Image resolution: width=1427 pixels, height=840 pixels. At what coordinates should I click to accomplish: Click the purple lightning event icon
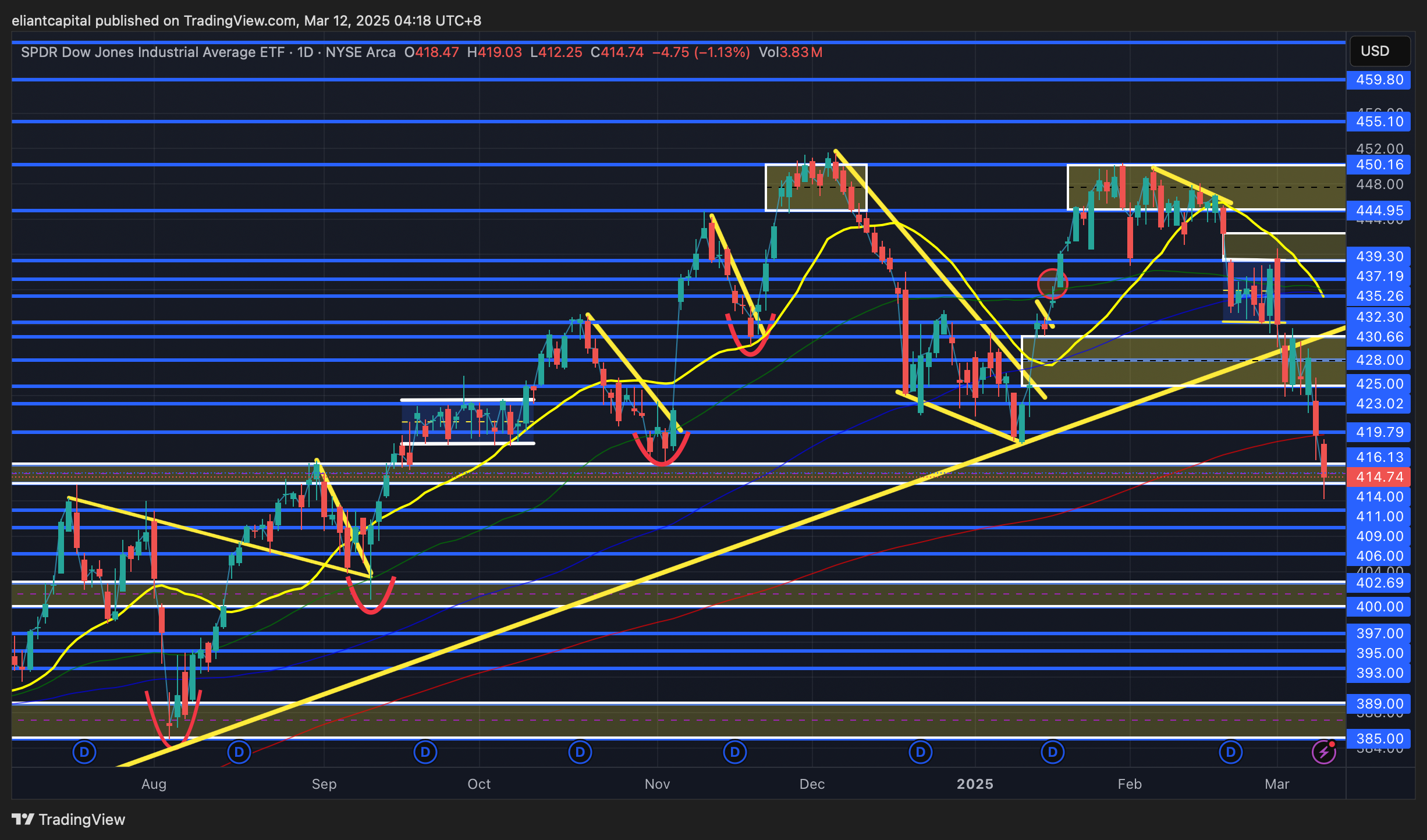[x=1323, y=752]
